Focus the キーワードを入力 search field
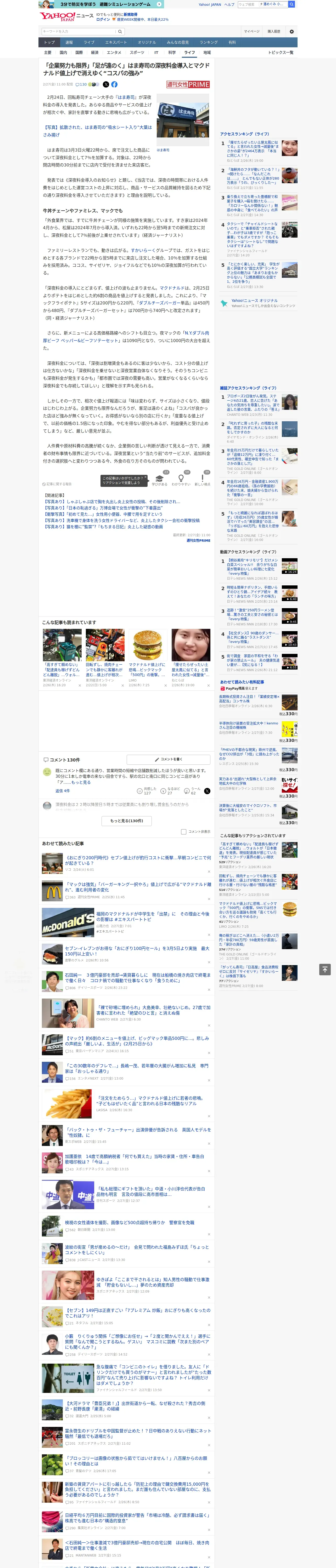Screen dimensions: 336x1568 (79, 32)
